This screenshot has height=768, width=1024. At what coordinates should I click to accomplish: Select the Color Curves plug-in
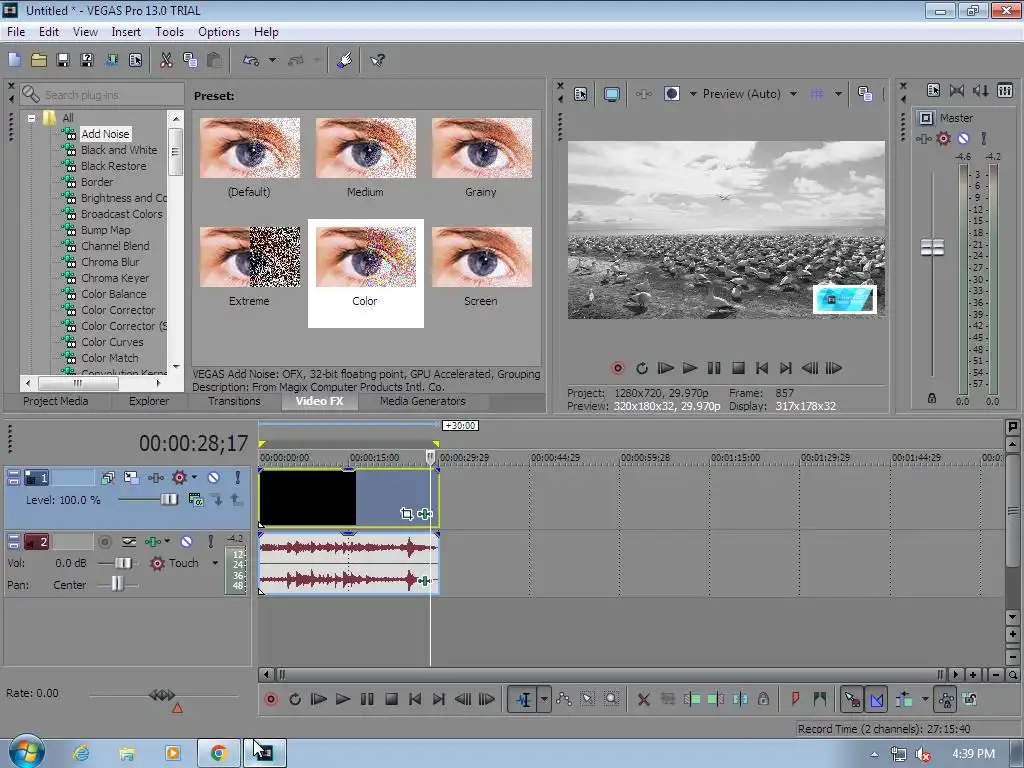coord(112,342)
